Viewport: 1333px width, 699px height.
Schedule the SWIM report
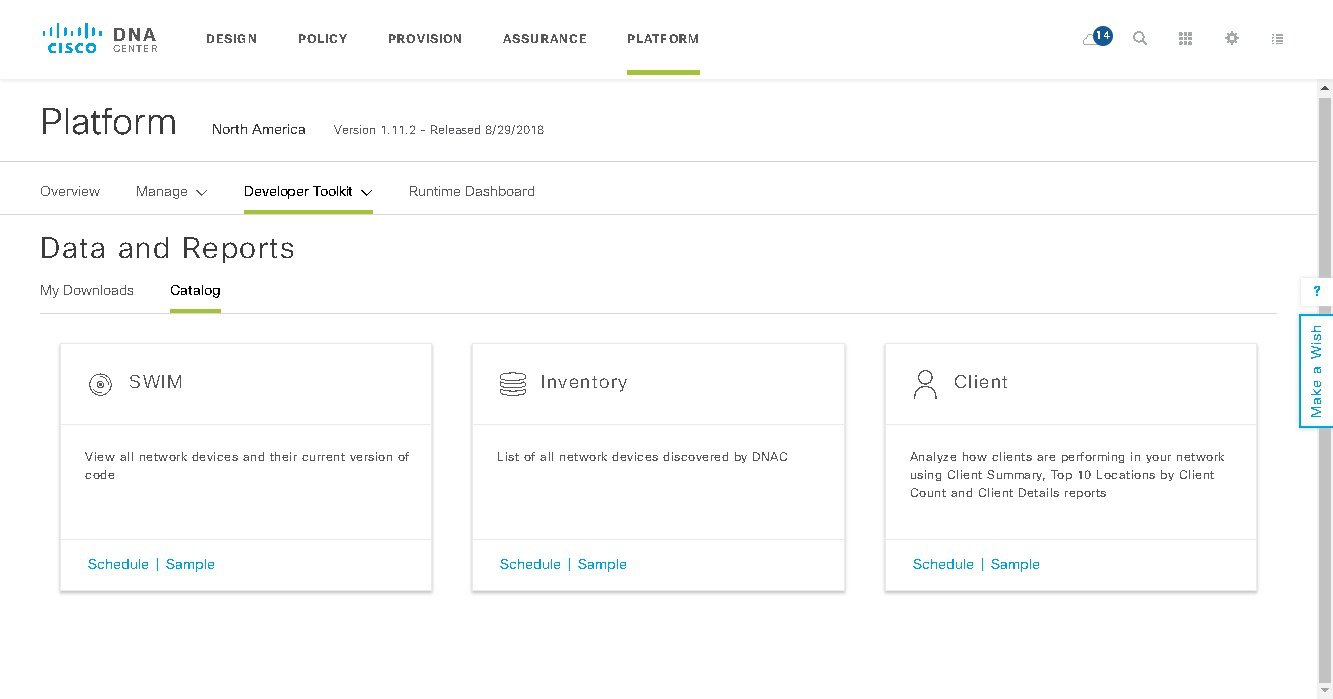click(x=118, y=564)
